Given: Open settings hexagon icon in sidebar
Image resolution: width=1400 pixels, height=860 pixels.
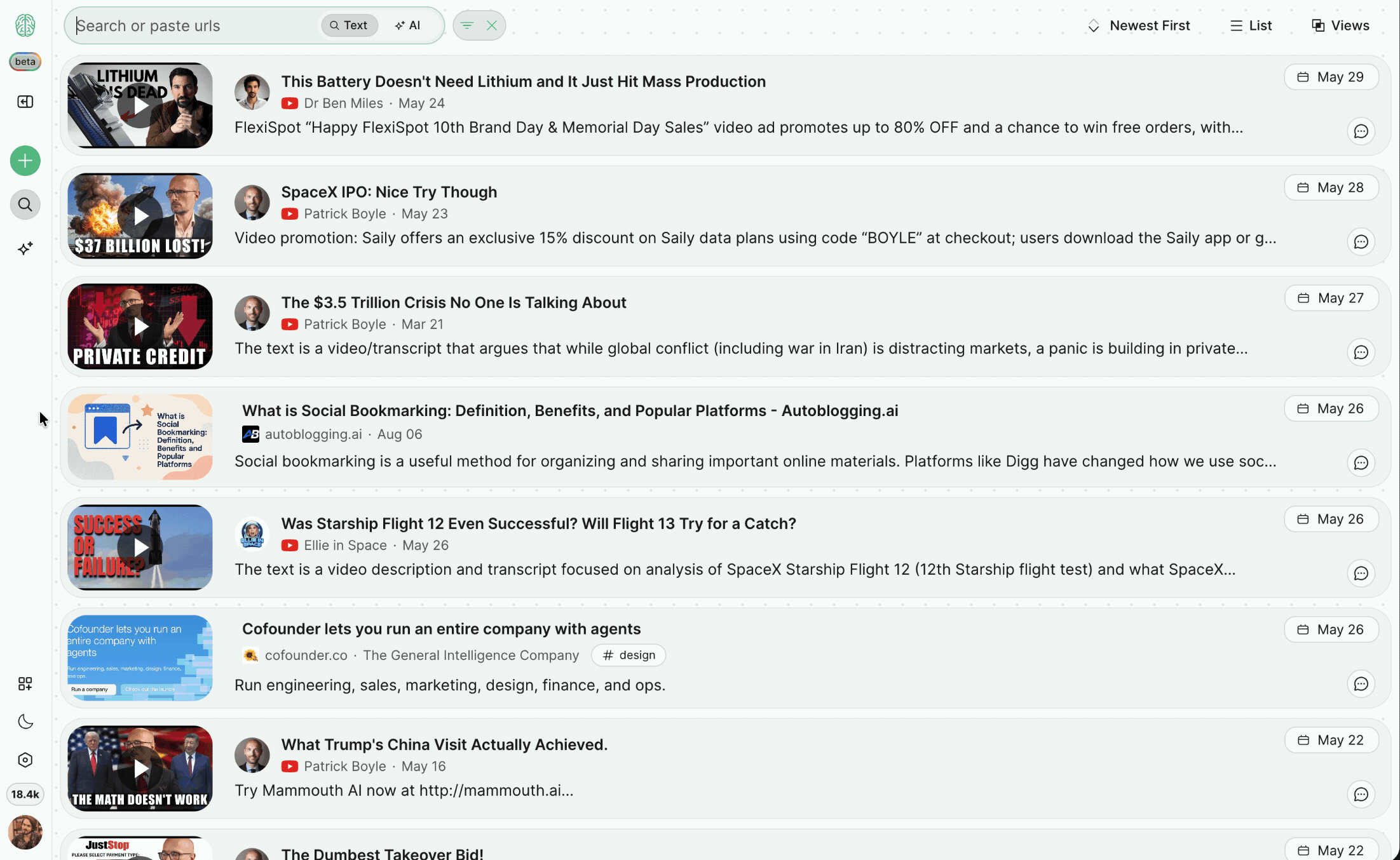Looking at the screenshot, I should click(x=25, y=760).
